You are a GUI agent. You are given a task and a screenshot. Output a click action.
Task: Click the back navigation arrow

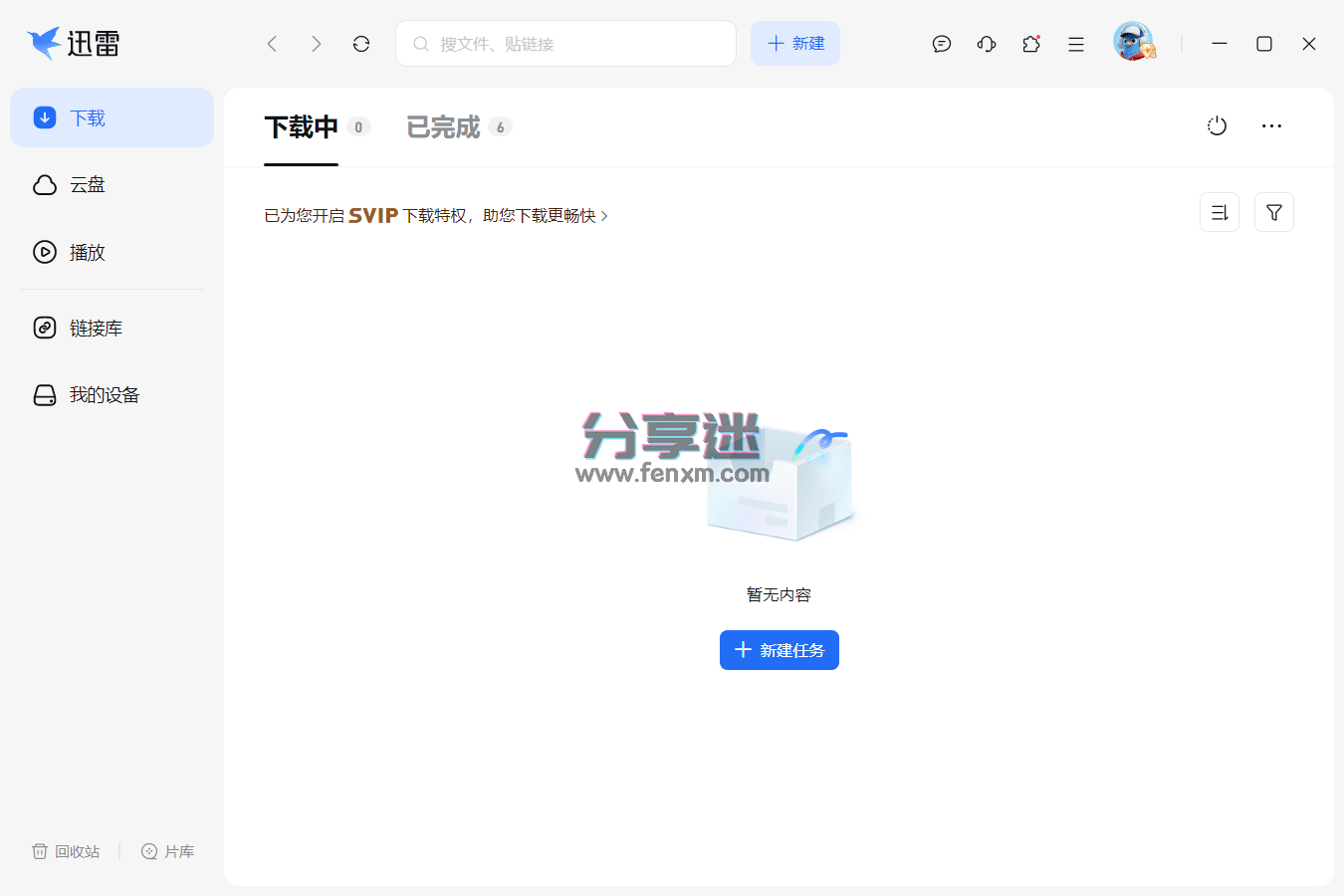tap(272, 44)
